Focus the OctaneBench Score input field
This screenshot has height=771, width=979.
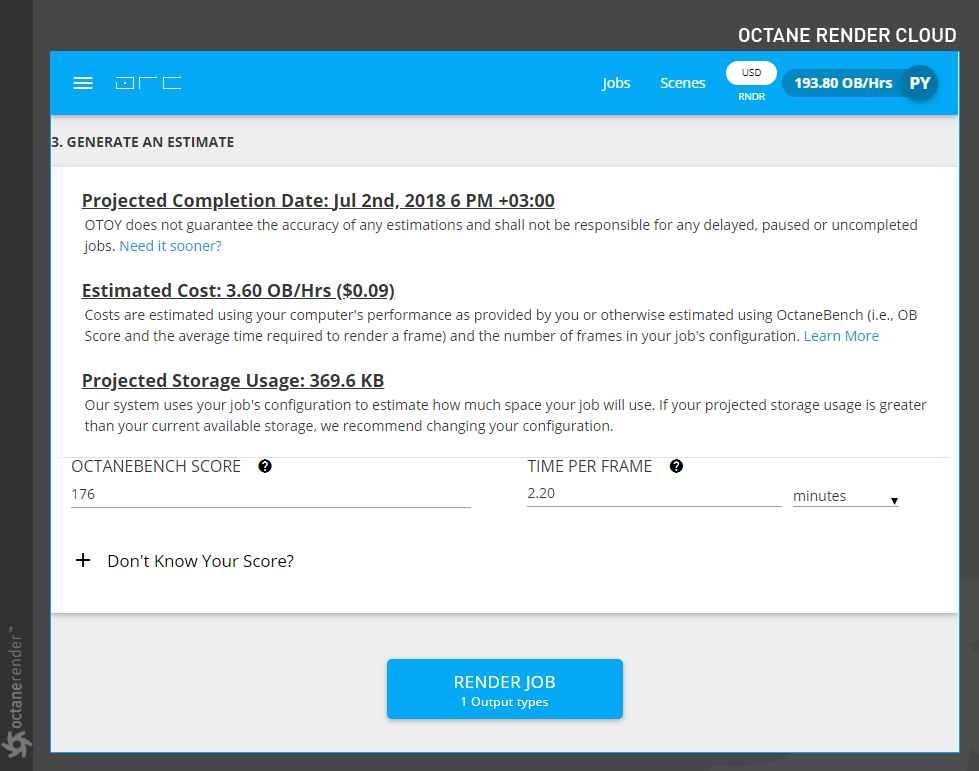click(271, 494)
